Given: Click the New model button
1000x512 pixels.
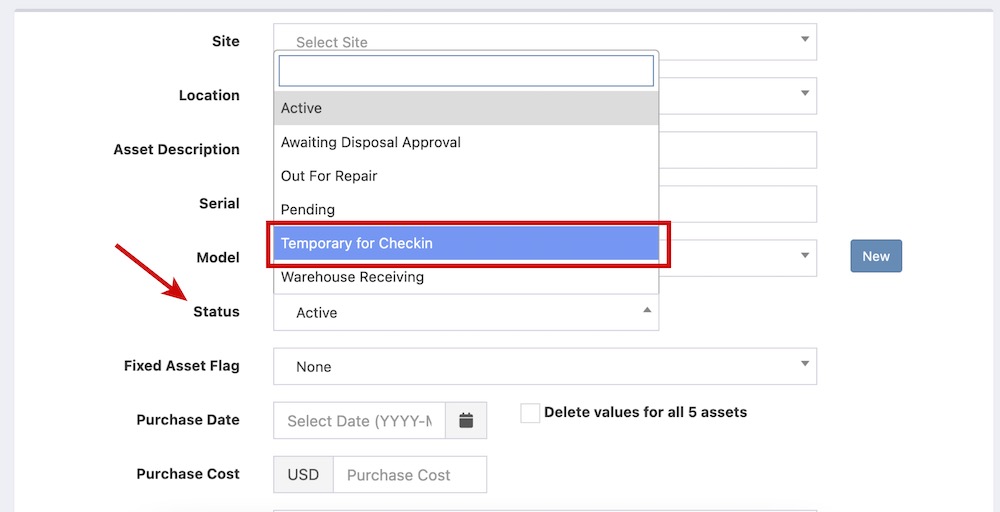Looking at the screenshot, I should click(876, 256).
